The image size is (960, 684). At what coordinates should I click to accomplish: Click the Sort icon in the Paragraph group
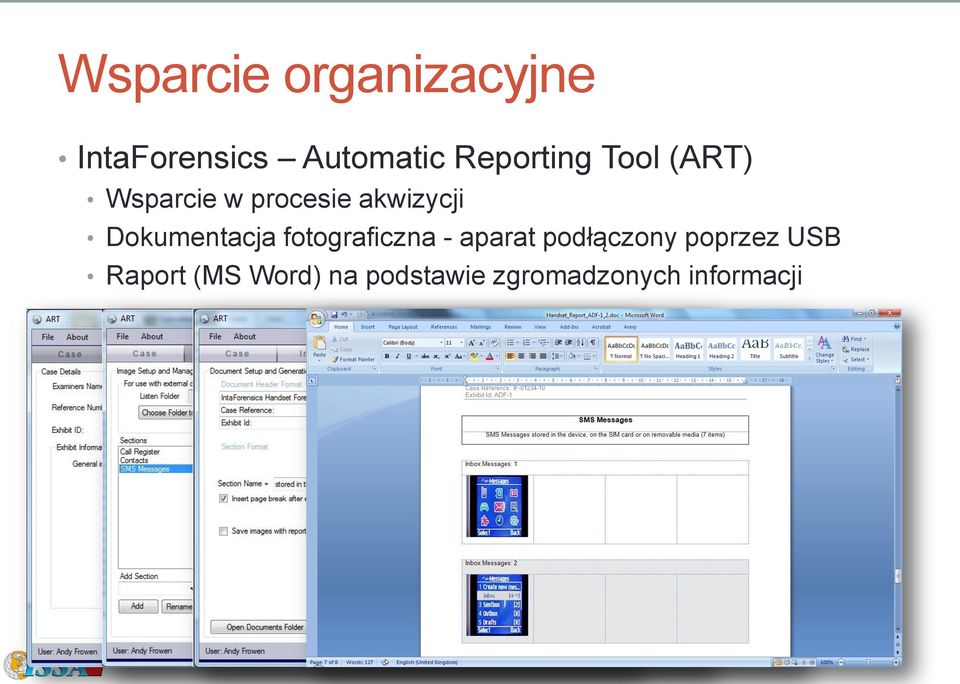pyautogui.click(x=580, y=343)
